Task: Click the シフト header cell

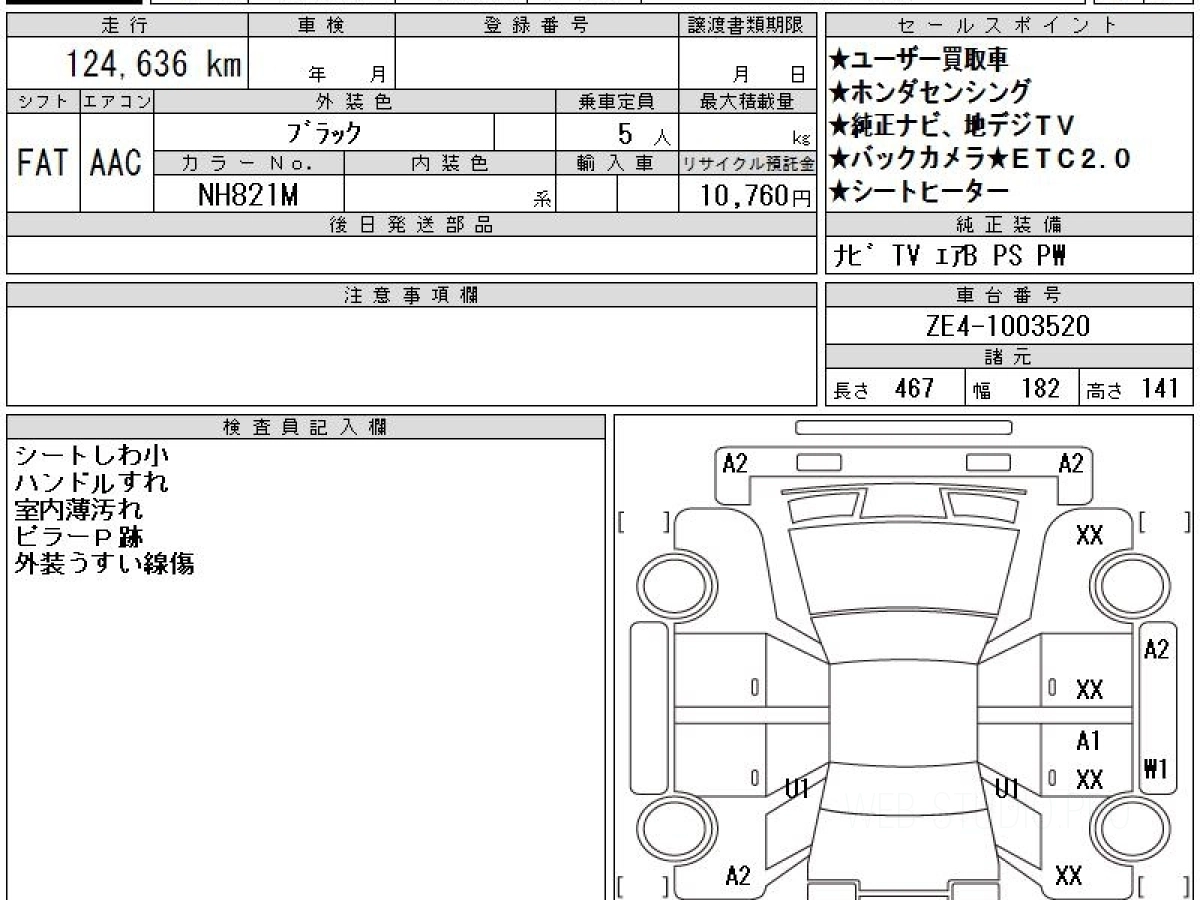Action: [x=43, y=101]
